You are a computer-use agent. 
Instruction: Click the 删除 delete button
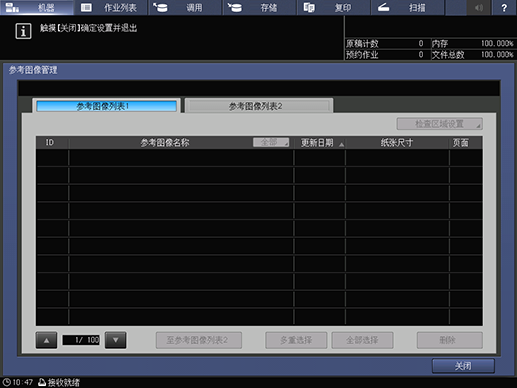(x=450, y=340)
